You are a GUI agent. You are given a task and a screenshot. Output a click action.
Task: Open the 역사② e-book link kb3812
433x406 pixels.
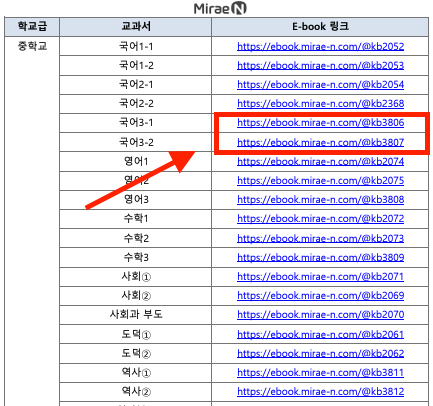(320, 391)
